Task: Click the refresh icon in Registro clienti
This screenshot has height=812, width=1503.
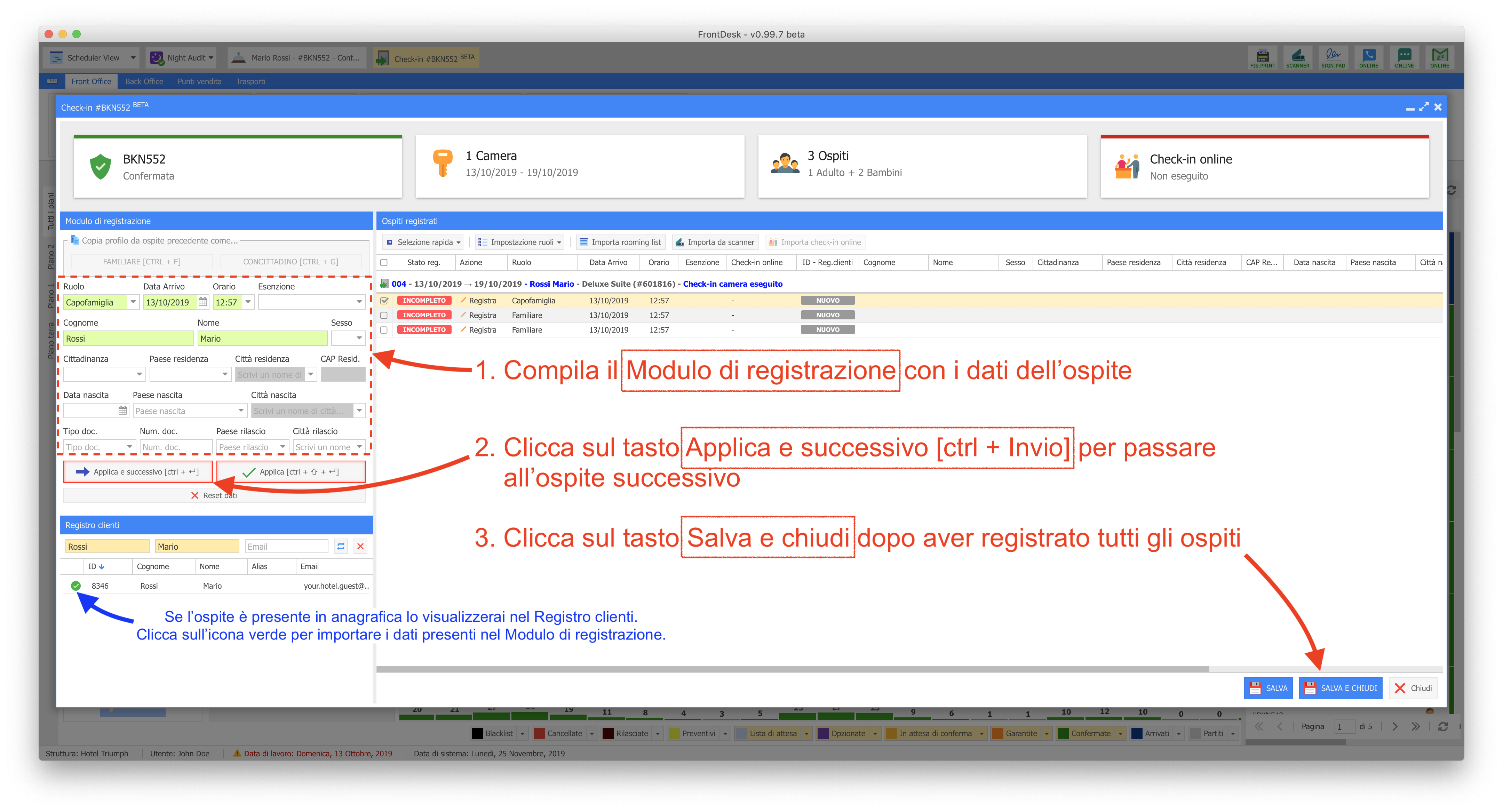Action: click(341, 547)
